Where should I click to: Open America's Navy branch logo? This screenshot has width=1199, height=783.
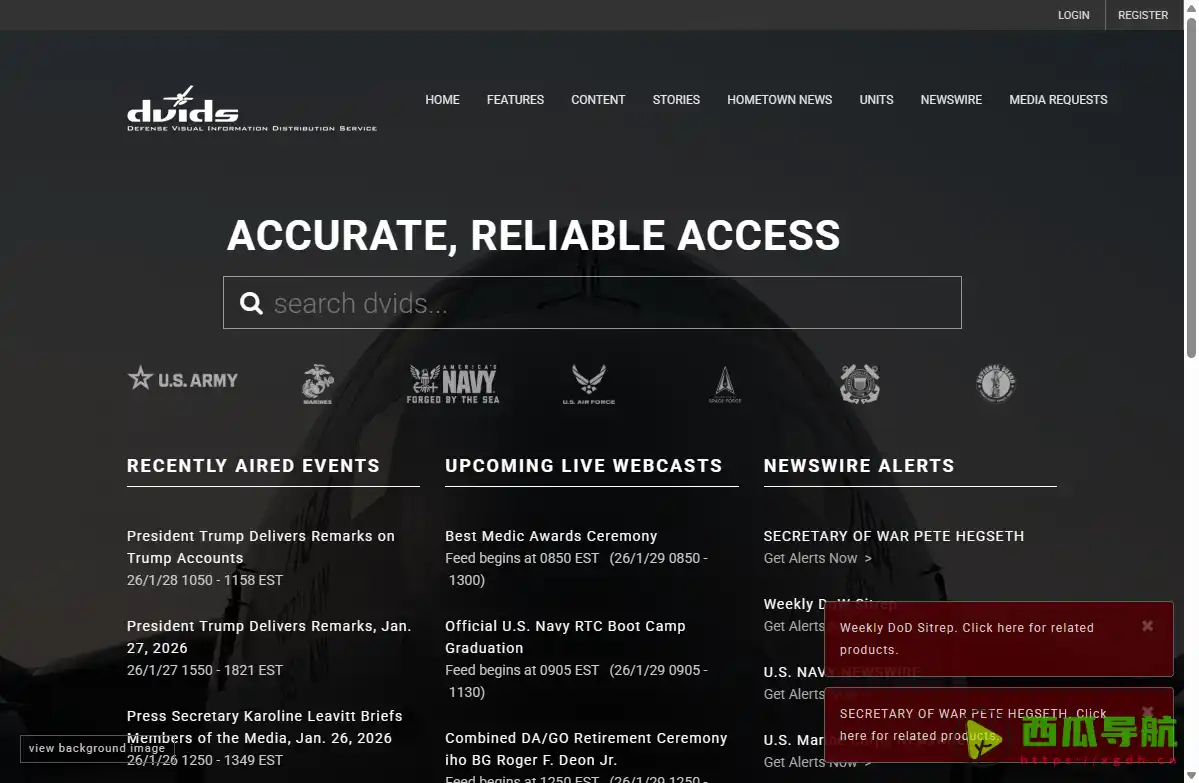coord(453,384)
